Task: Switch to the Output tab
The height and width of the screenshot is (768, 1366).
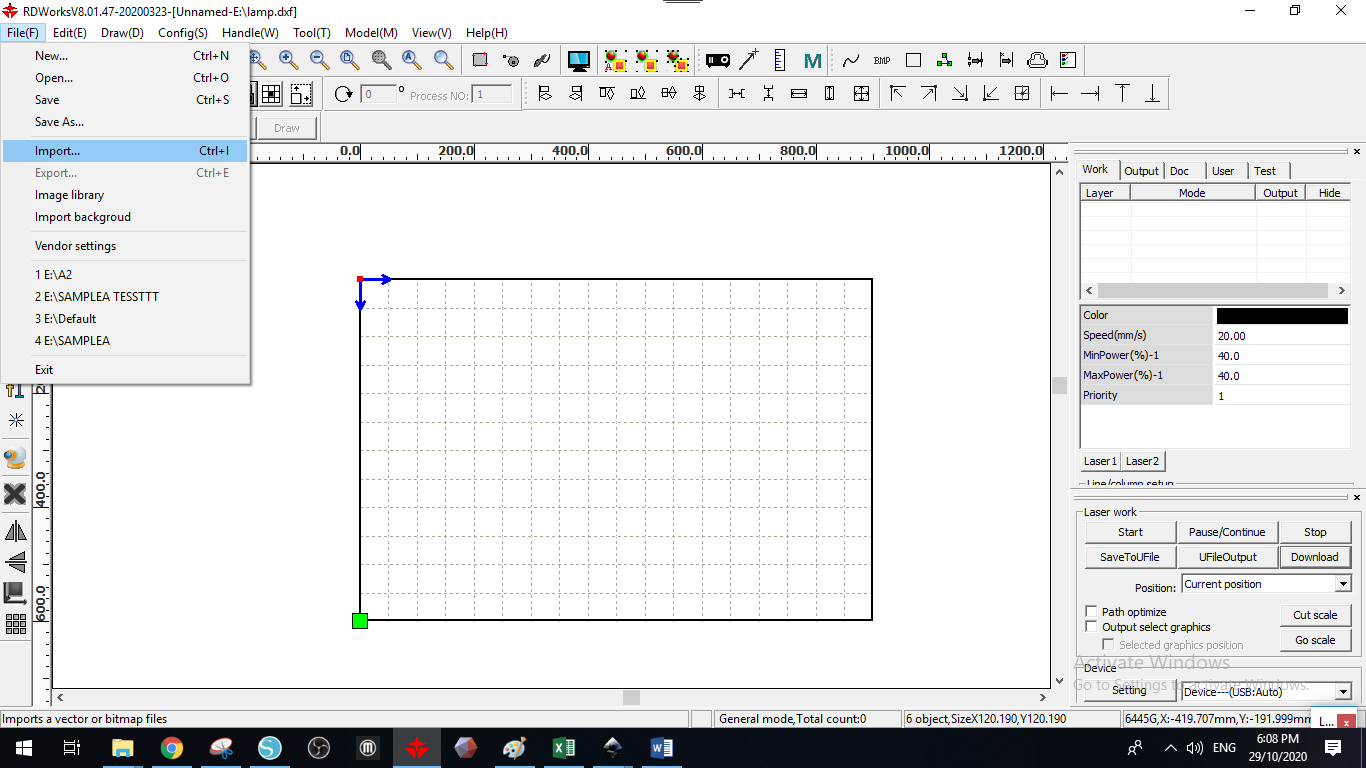Action: pyautogui.click(x=1141, y=171)
